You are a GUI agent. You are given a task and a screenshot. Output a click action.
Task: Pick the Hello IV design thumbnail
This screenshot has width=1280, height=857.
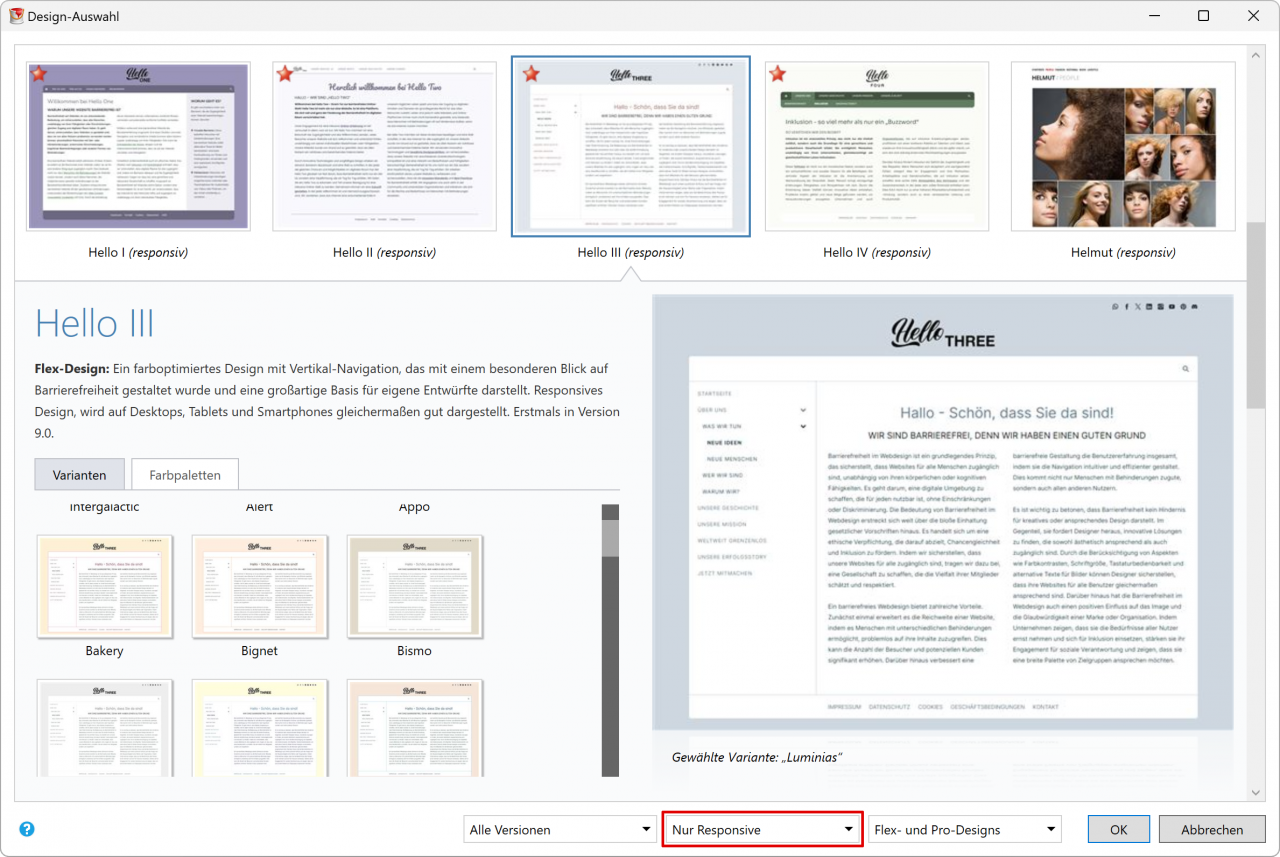[876, 146]
